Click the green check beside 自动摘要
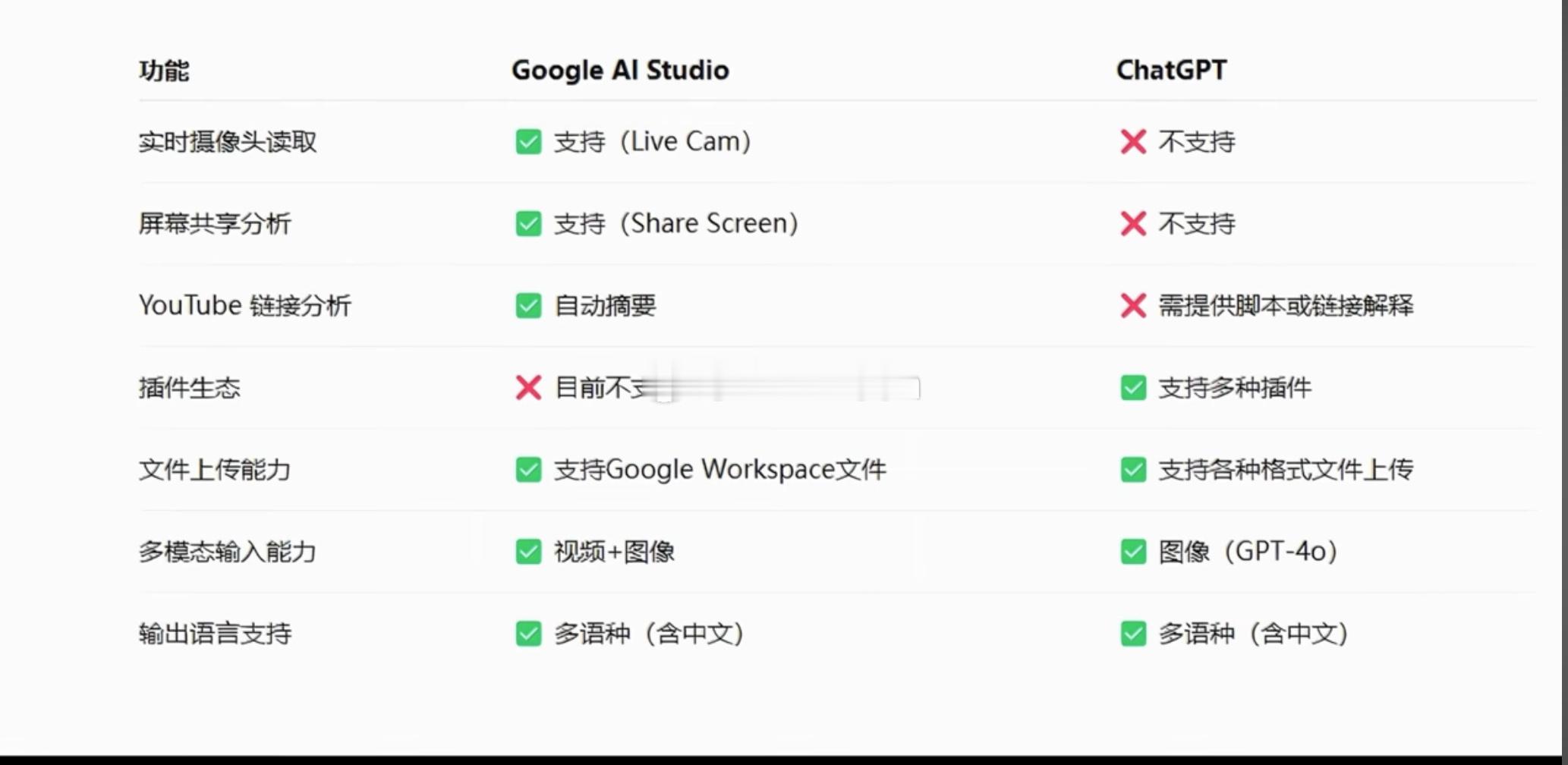1568x765 pixels. pos(528,305)
